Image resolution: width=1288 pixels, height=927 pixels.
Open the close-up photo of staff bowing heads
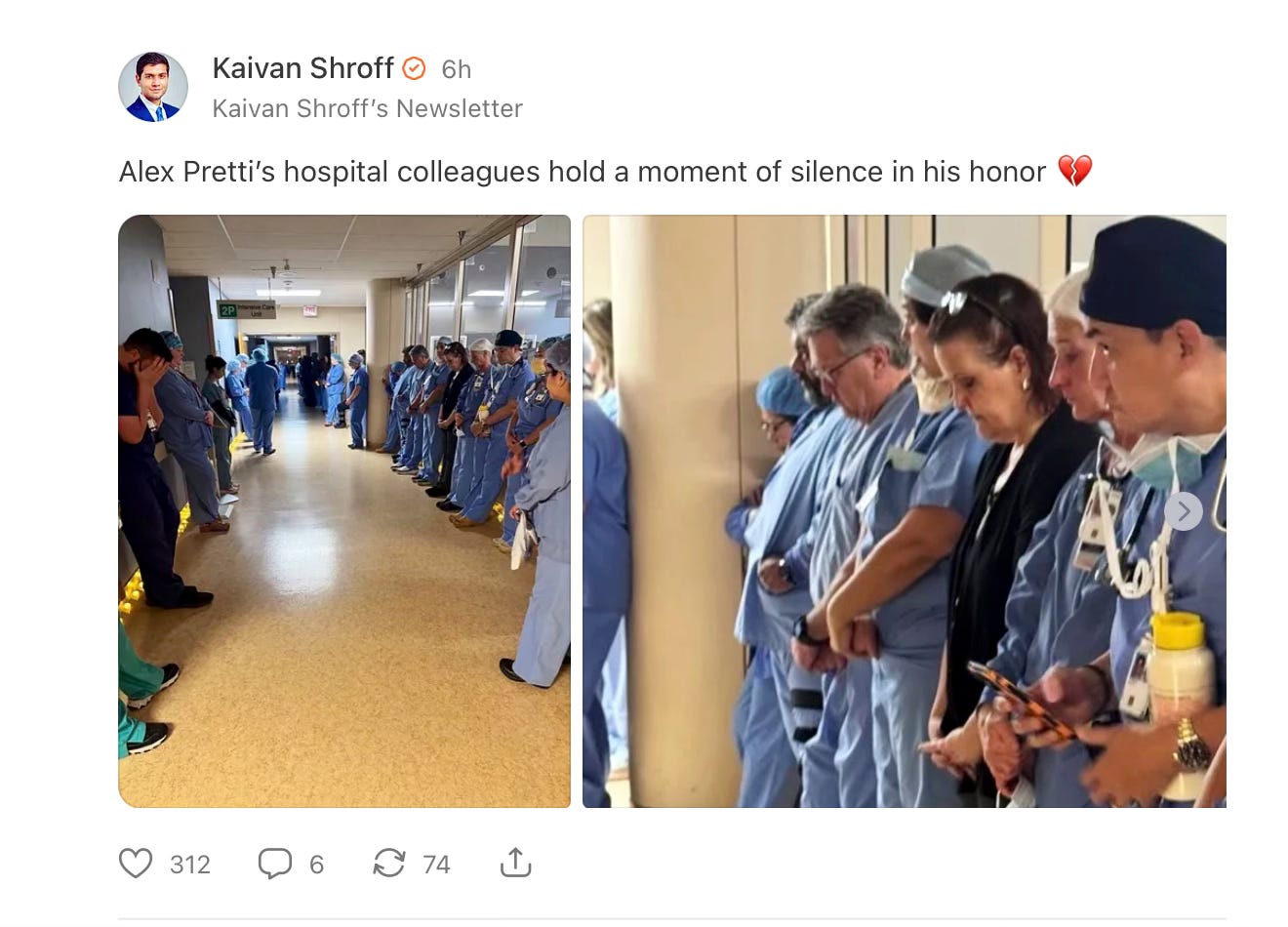905,511
